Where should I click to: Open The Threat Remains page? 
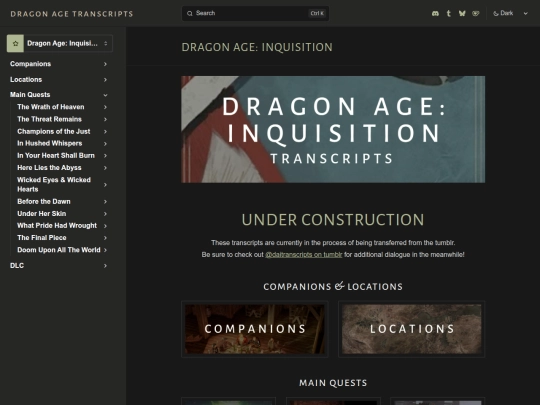[49, 119]
